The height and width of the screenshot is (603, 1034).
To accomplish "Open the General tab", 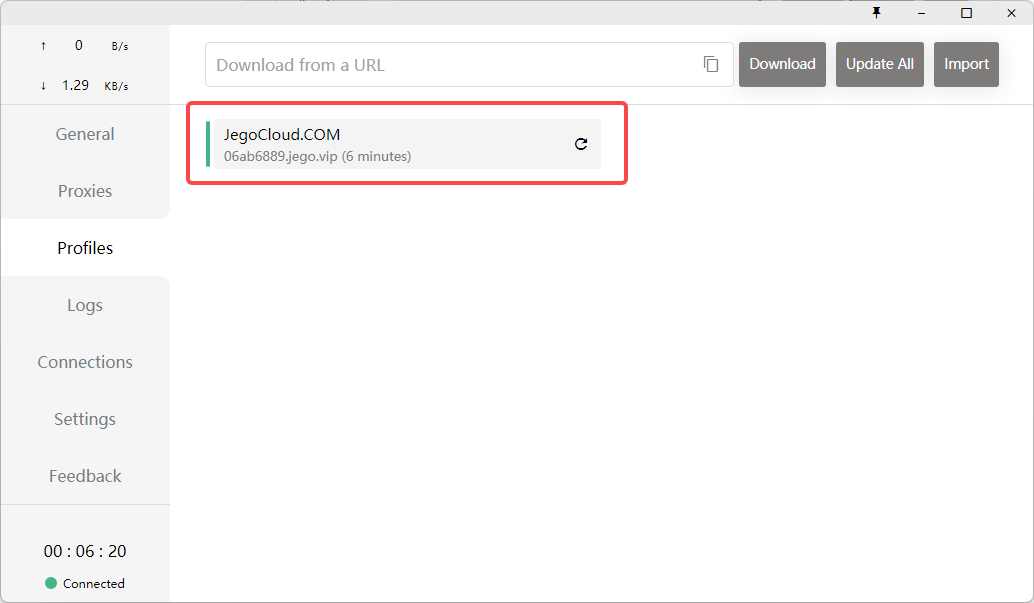I will pos(85,134).
